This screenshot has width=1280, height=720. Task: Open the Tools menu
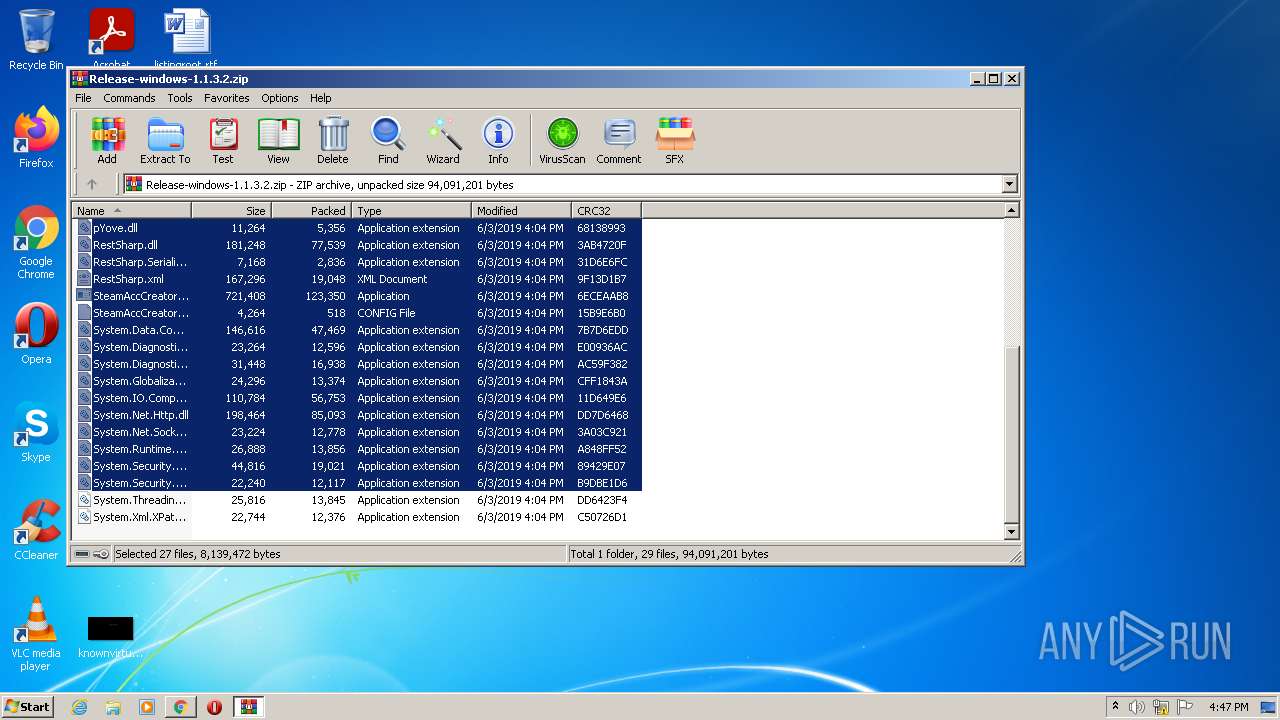[180, 98]
